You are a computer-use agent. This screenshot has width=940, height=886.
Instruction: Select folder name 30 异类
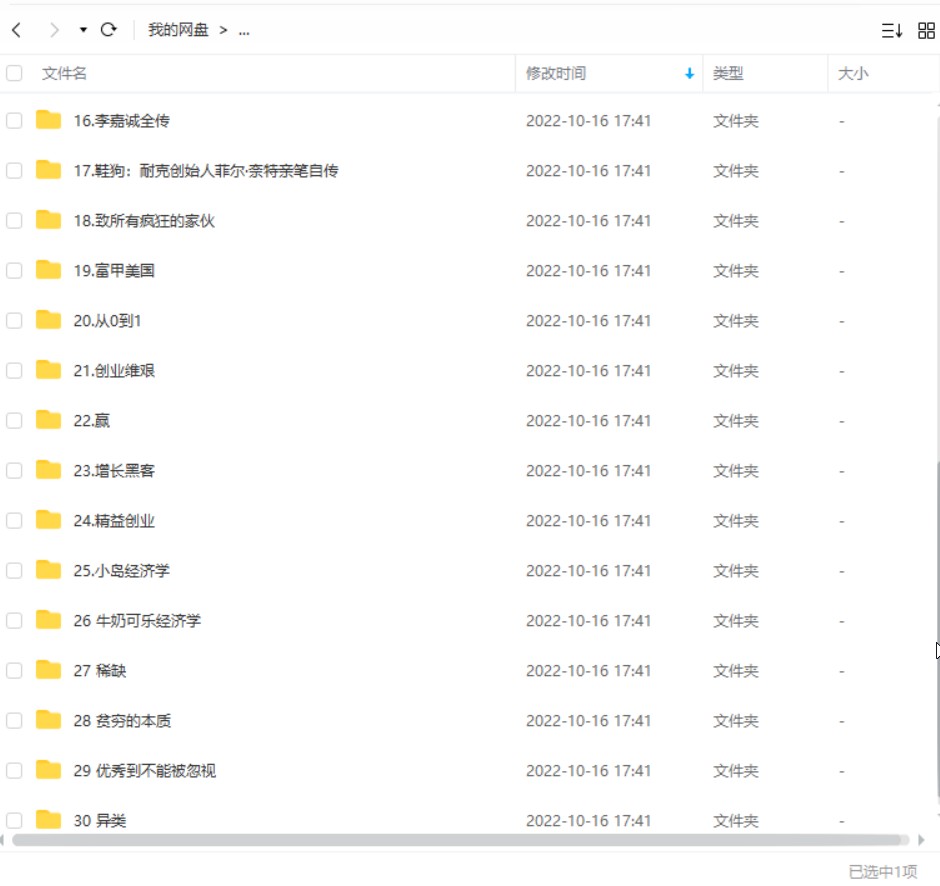click(100, 820)
